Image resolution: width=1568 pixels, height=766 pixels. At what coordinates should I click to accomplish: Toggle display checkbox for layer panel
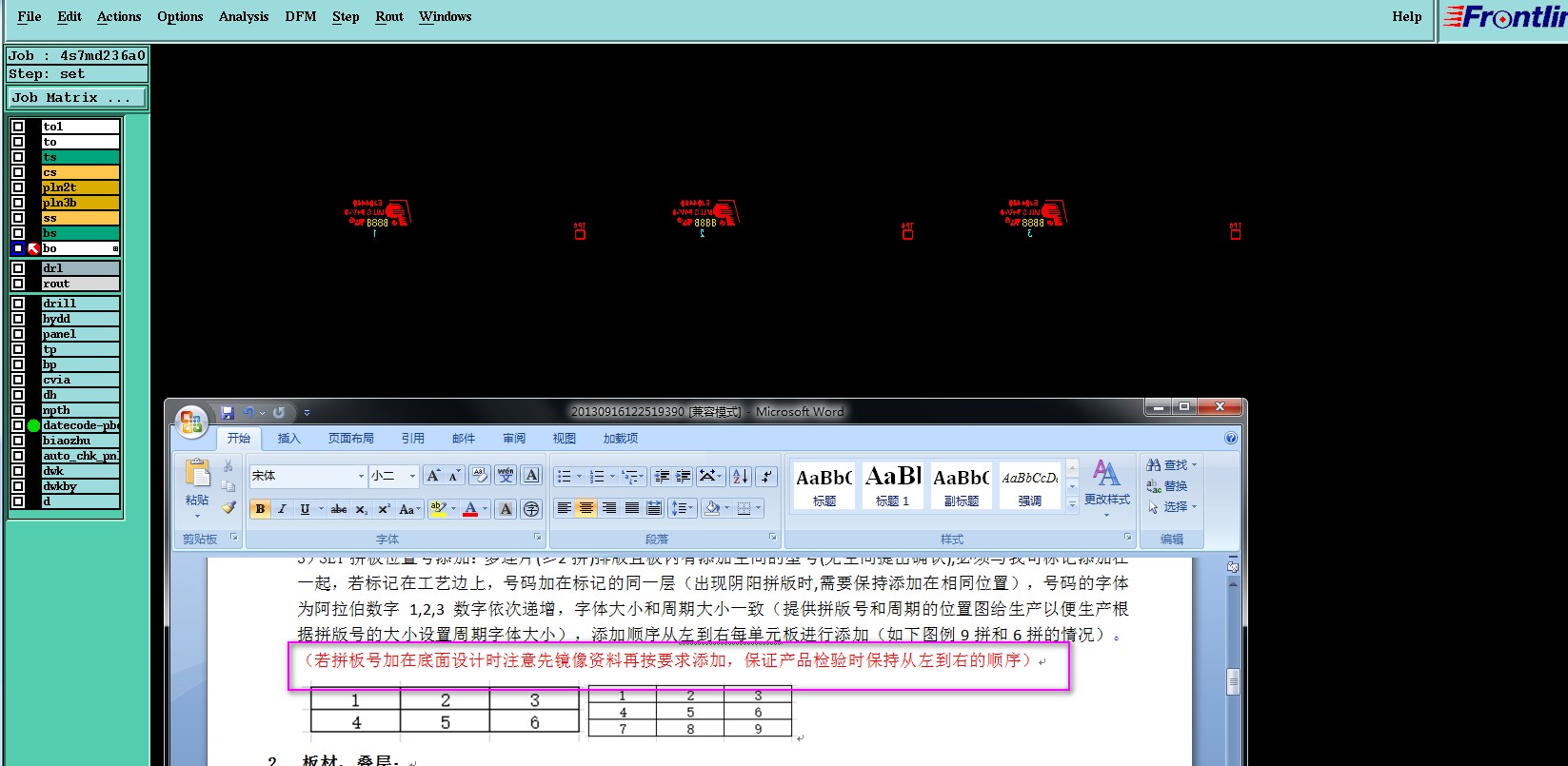(x=18, y=334)
